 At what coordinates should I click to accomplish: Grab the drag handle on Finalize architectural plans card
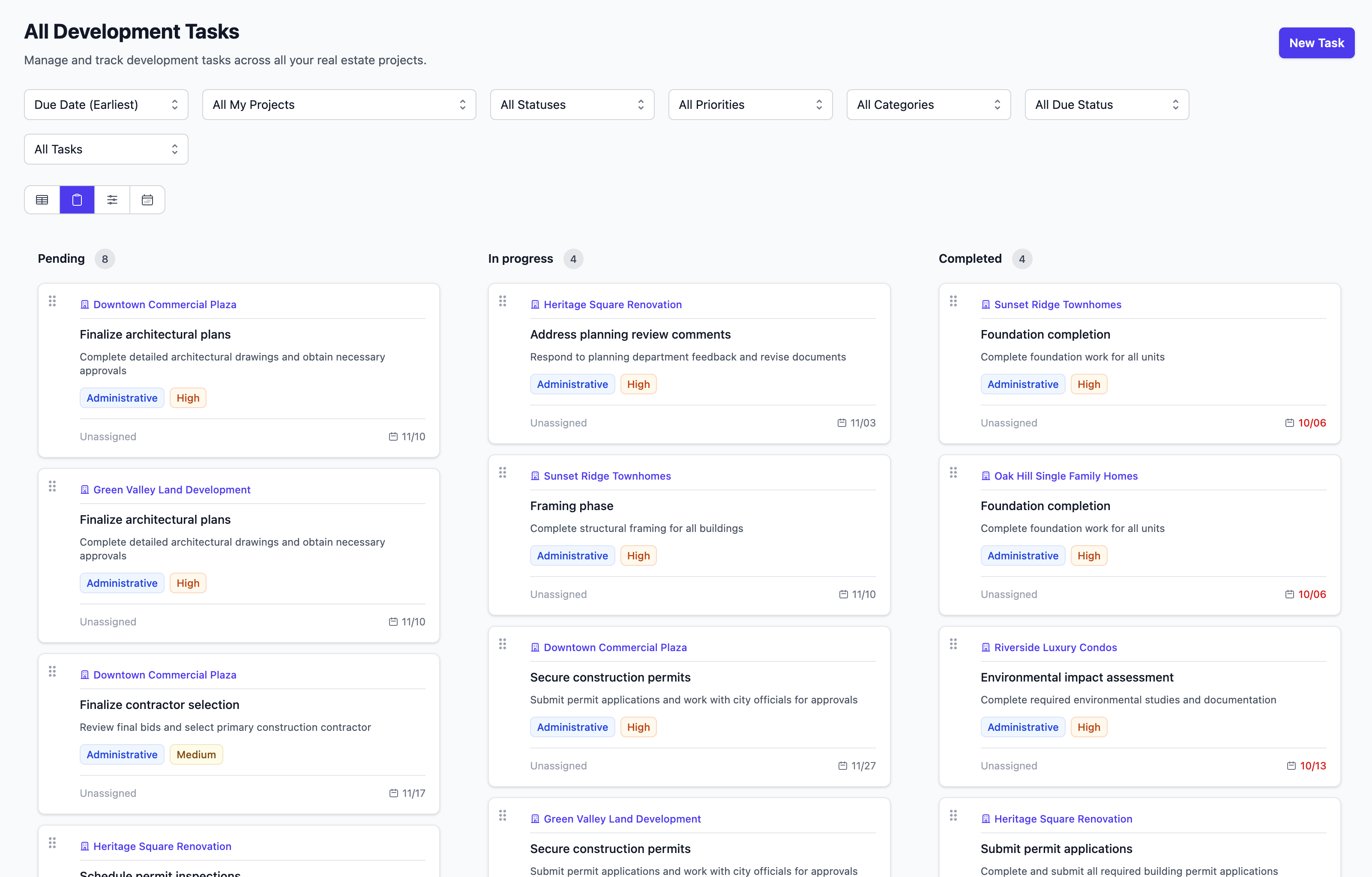(x=52, y=301)
